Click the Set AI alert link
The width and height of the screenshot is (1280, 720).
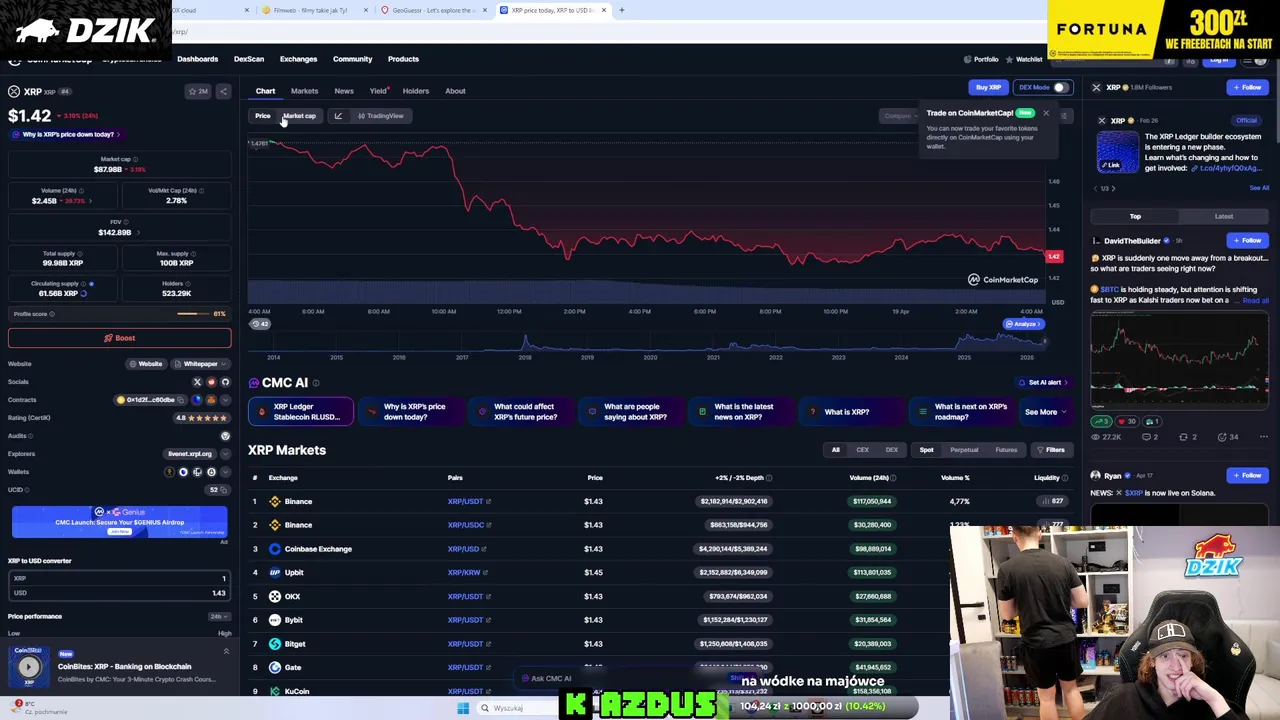1043,383
